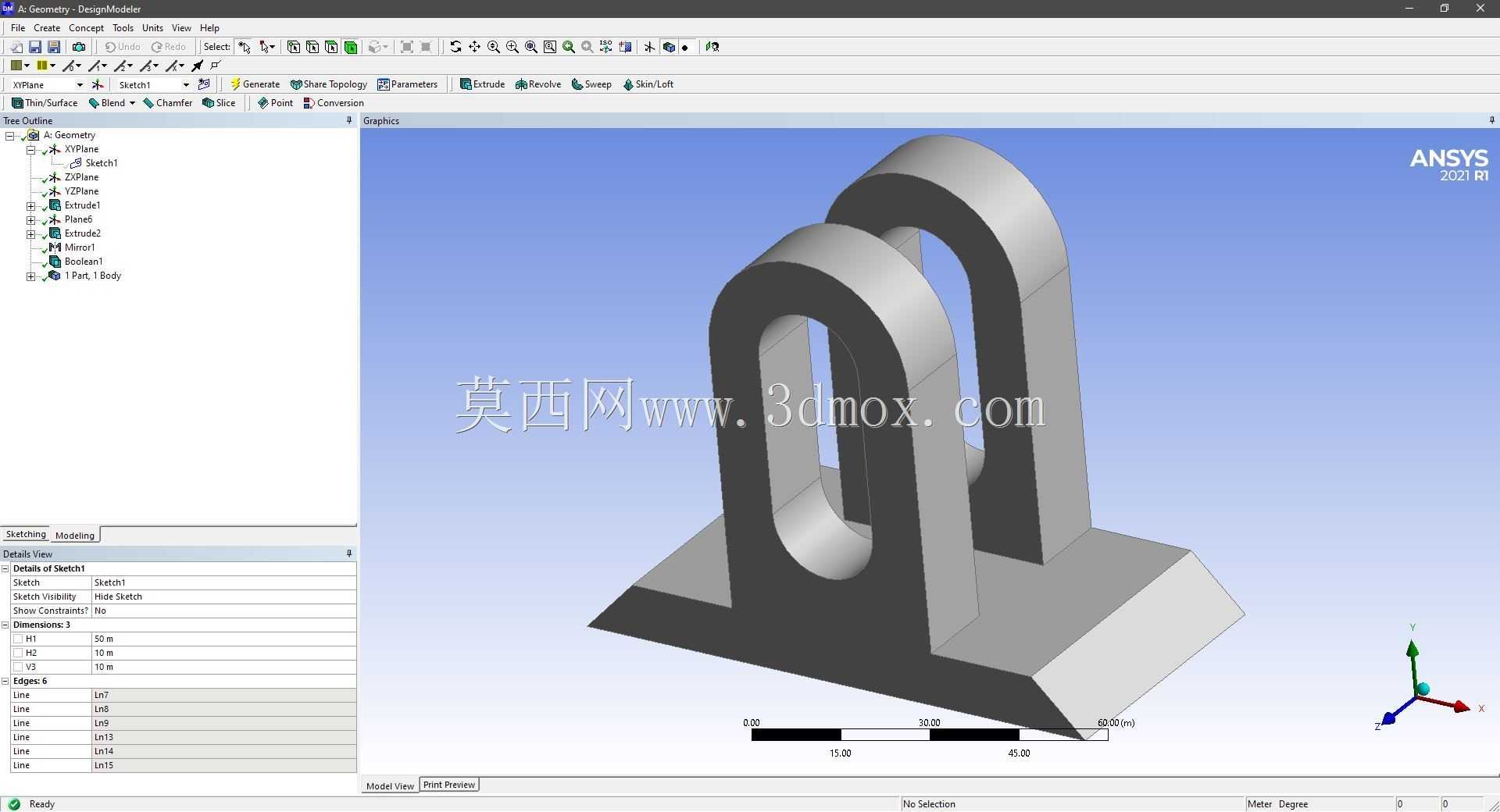Click the New file icon
The image size is (1500, 812).
(x=16, y=47)
